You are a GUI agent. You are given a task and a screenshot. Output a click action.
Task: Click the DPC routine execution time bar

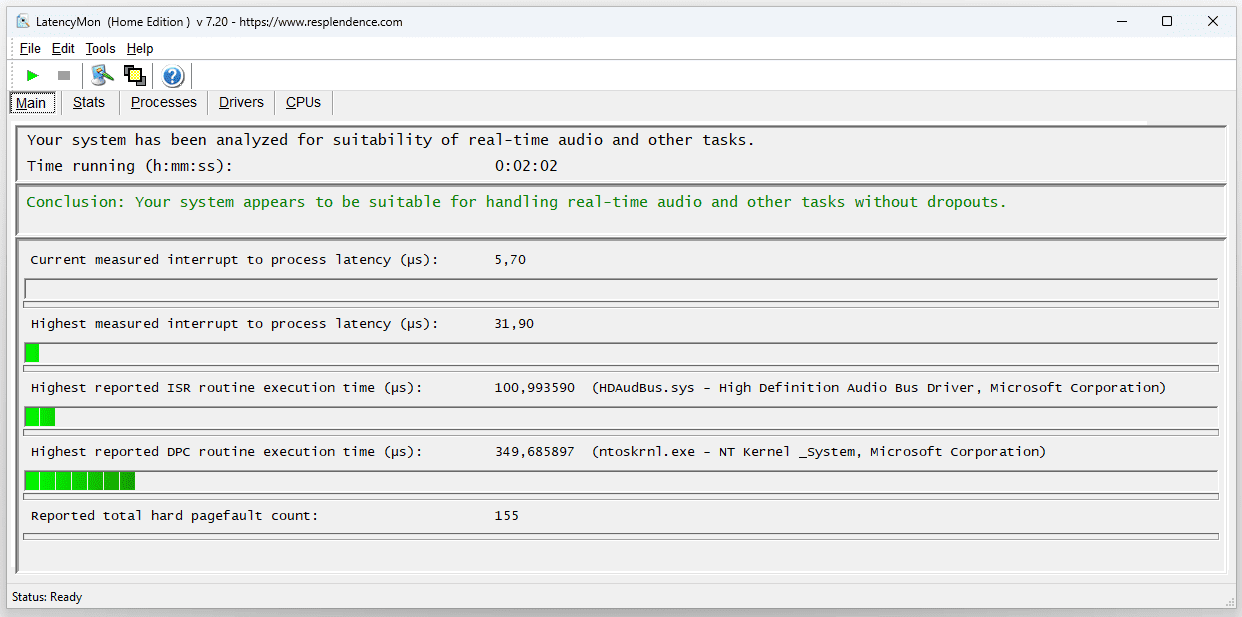click(x=620, y=481)
